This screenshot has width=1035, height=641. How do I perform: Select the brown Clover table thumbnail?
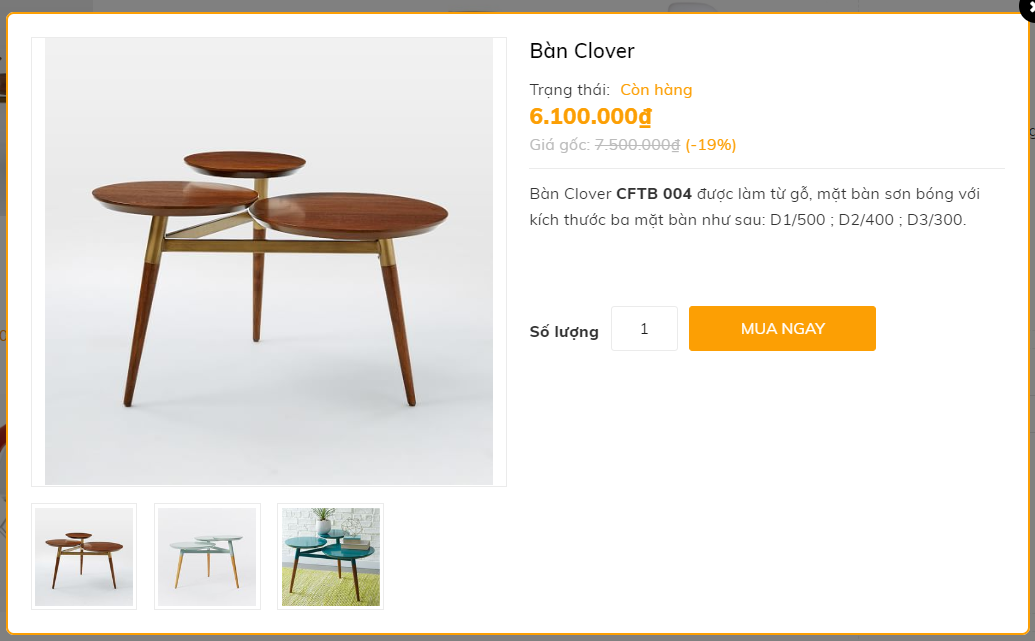pos(84,557)
